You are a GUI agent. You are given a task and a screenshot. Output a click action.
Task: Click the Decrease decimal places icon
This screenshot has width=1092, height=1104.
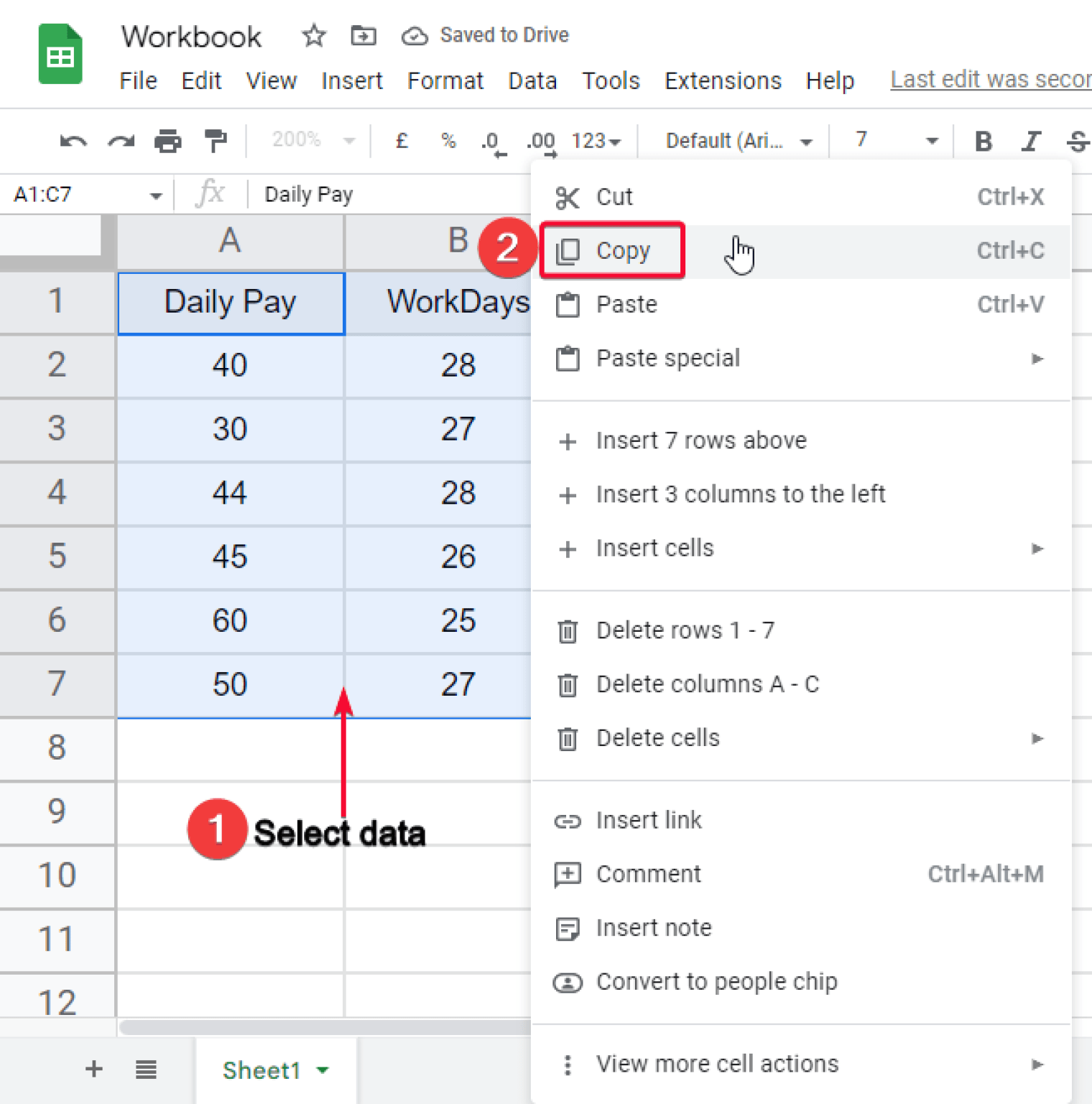click(x=493, y=142)
